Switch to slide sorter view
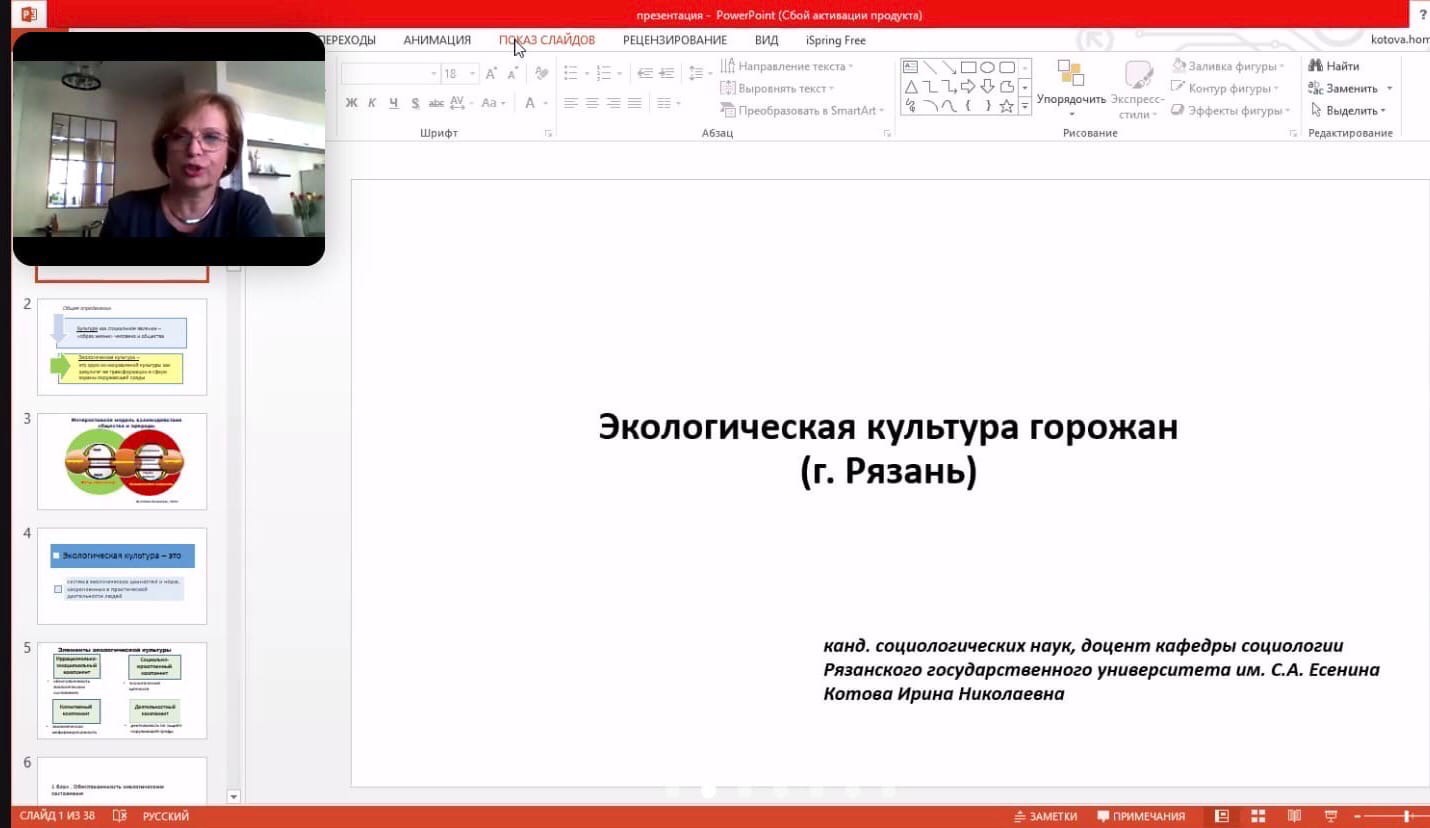Viewport: 1430px width, 828px height. click(1258, 815)
